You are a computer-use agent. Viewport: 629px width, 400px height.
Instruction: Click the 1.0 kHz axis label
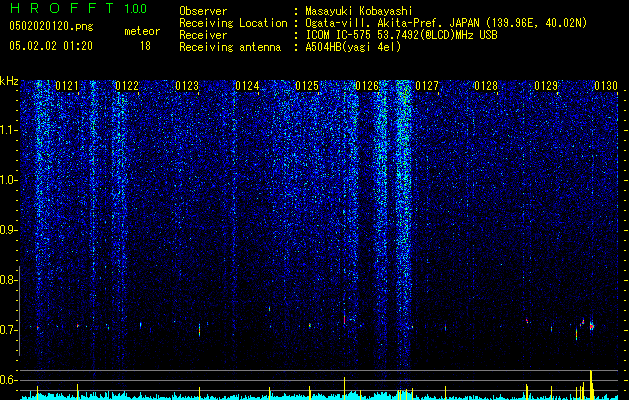coord(8,180)
